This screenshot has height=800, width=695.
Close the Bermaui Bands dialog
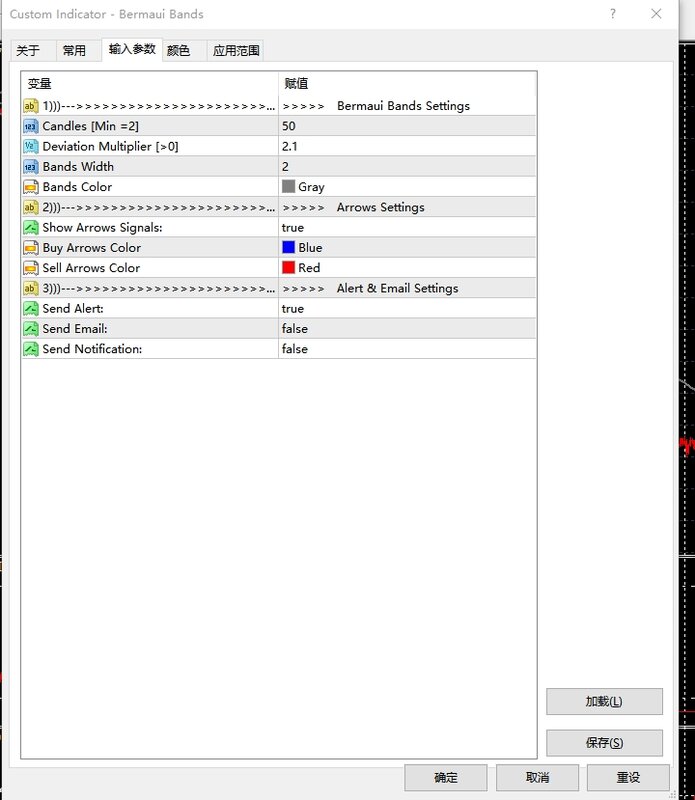(x=656, y=14)
